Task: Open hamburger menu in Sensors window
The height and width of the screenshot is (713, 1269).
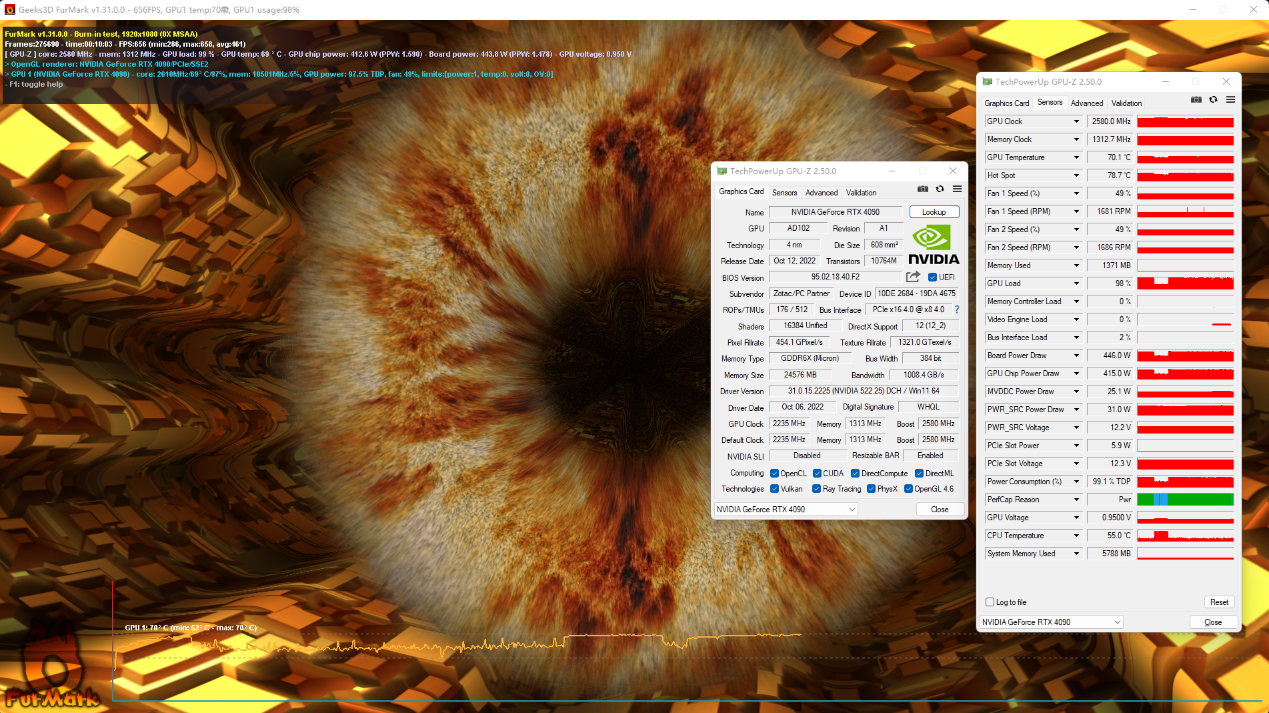Action: pos(1231,100)
